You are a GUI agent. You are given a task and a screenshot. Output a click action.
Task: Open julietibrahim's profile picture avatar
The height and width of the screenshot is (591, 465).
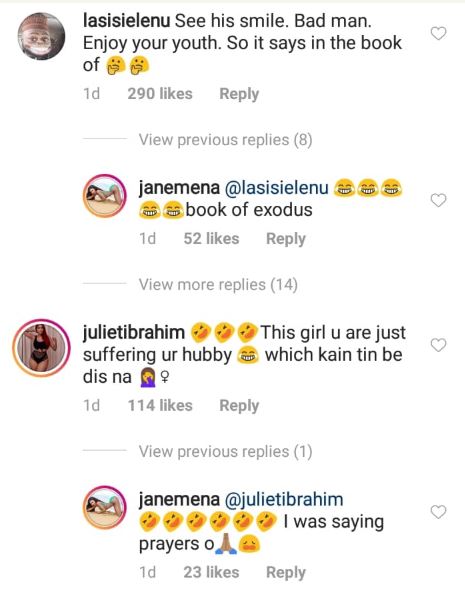pos(41,348)
